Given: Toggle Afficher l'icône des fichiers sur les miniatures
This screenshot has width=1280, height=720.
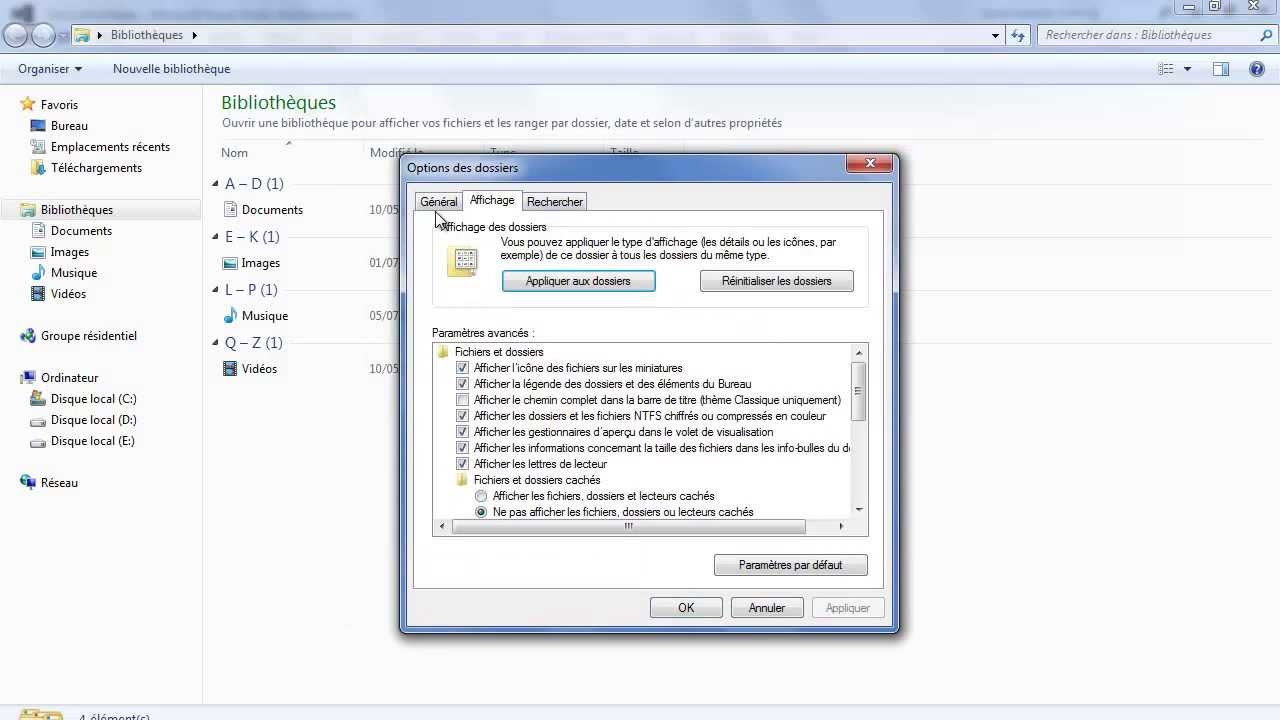Looking at the screenshot, I should tap(462, 368).
